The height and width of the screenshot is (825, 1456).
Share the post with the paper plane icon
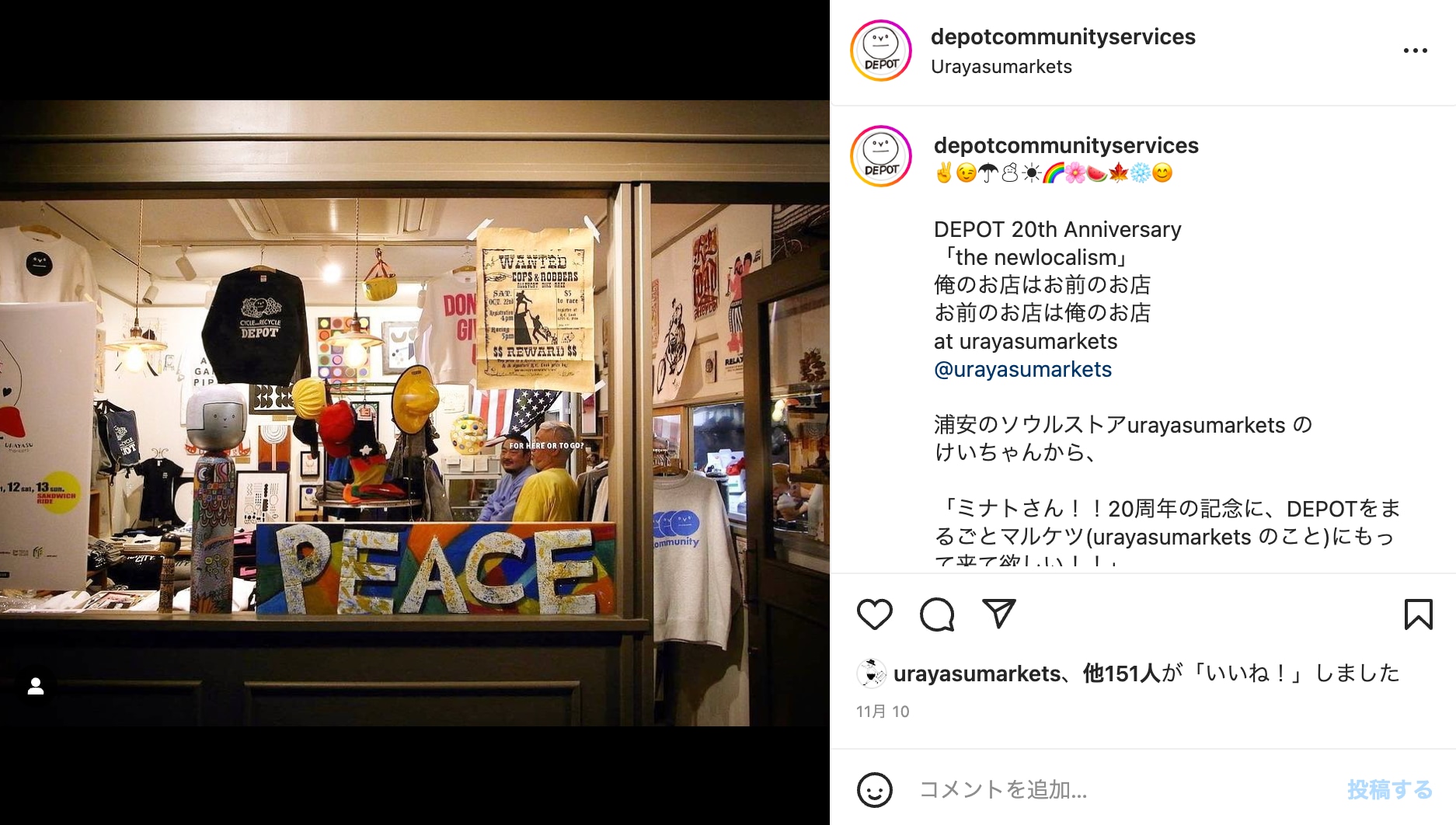point(999,614)
